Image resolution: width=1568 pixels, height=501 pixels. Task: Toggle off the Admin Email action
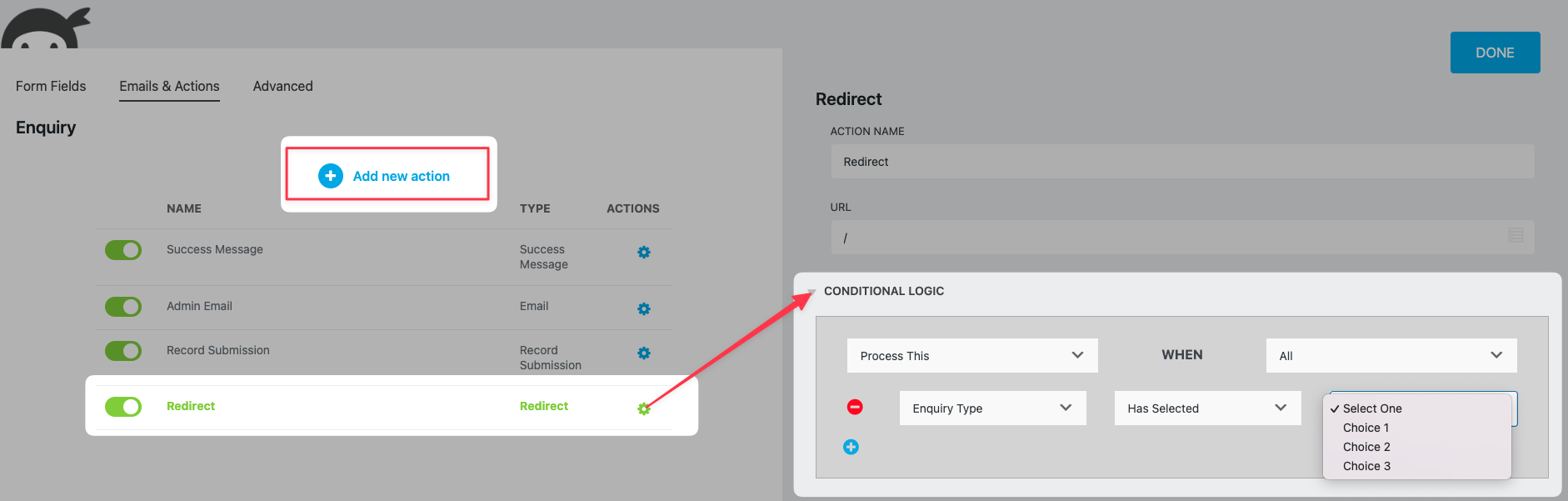[123, 307]
